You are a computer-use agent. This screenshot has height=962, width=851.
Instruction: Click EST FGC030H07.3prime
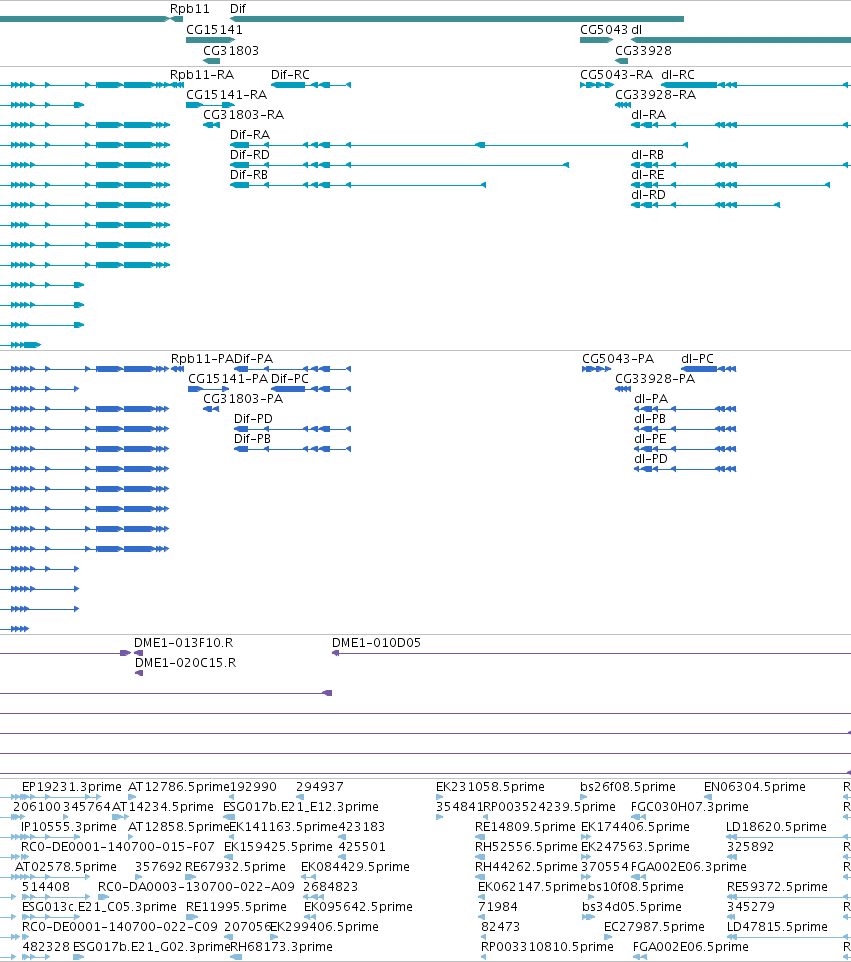point(690,806)
